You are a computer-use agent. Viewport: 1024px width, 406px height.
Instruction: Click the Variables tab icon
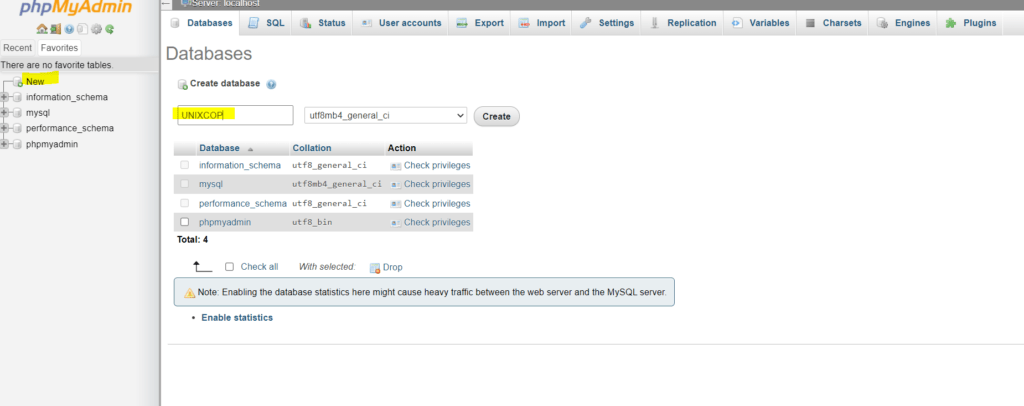(737, 23)
